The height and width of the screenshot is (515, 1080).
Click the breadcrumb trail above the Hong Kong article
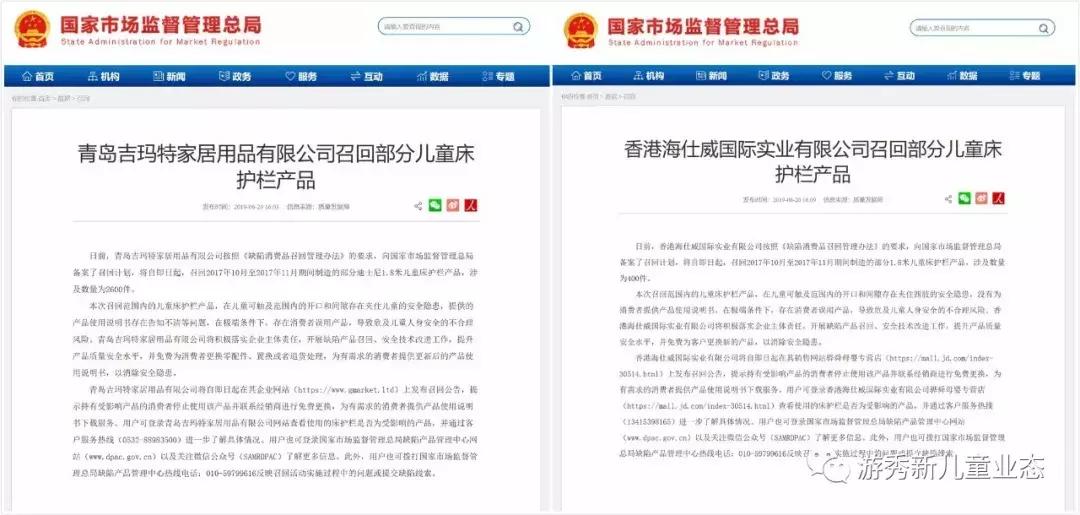pyautogui.click(x=599, y=97)
